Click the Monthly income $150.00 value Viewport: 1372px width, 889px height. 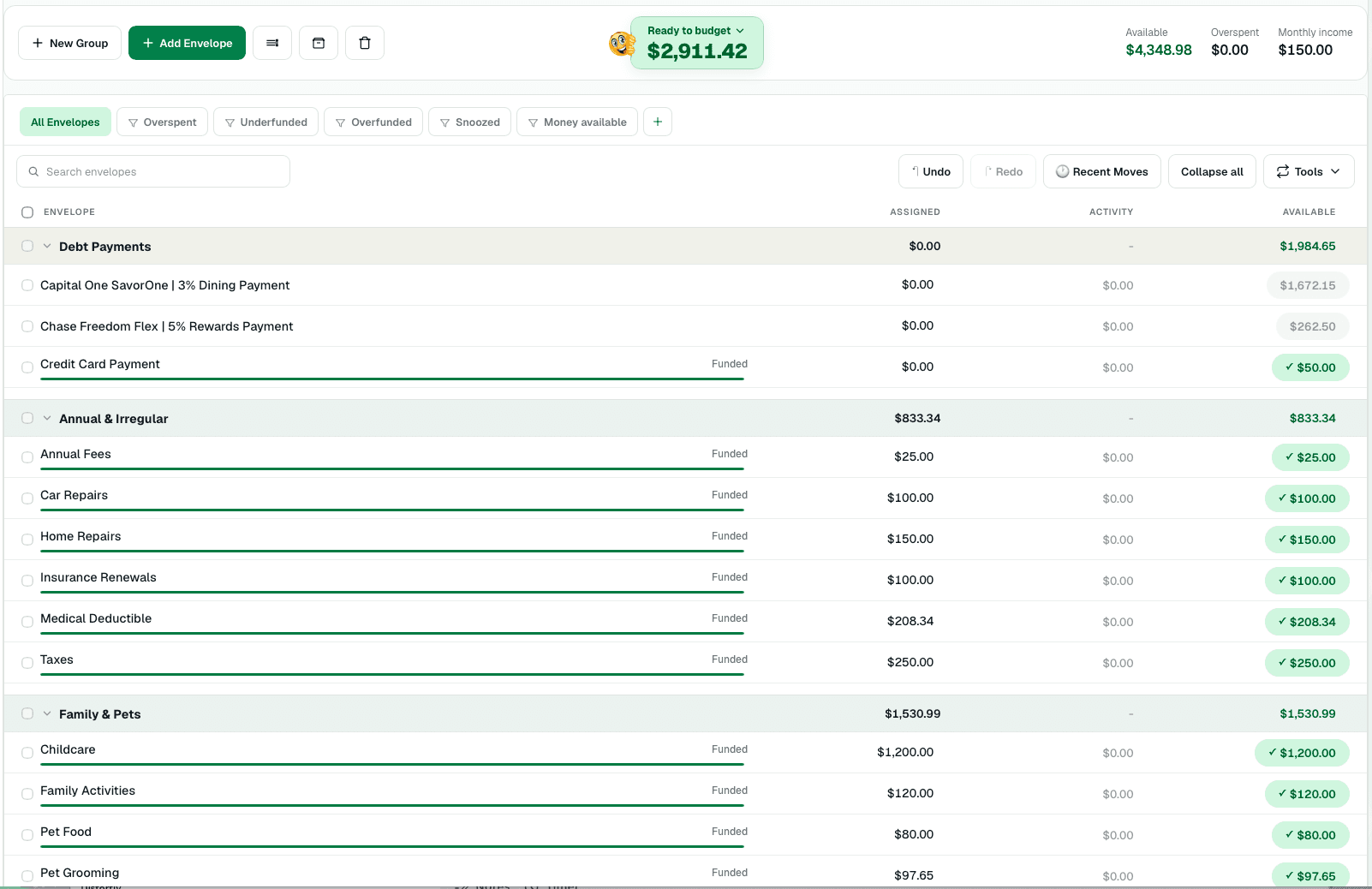[x=1305, y=50]
